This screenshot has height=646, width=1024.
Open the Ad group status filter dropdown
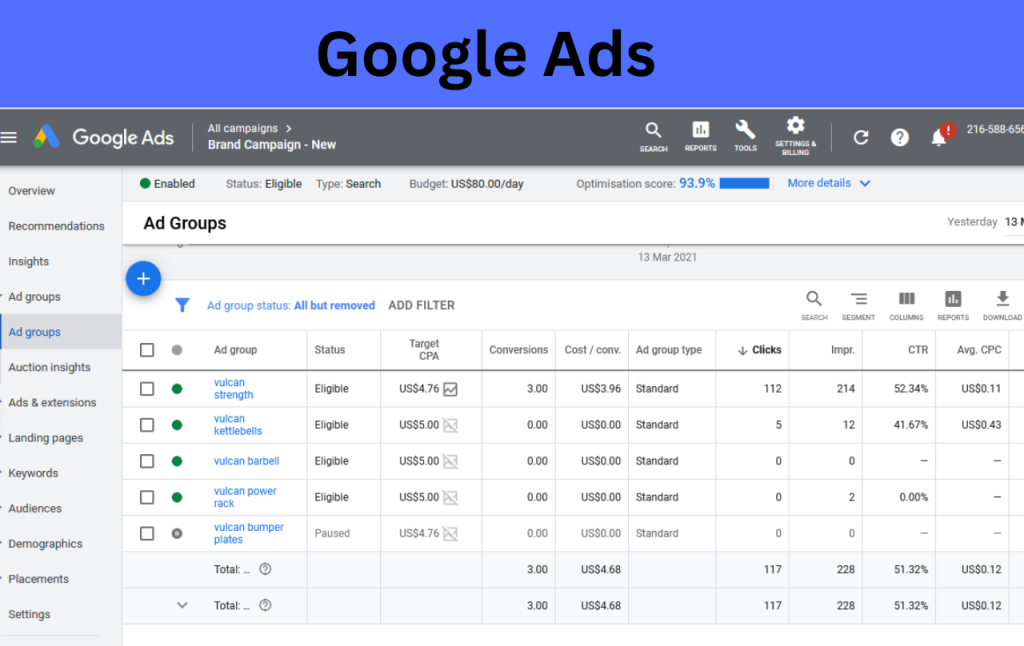coord(291,305)
